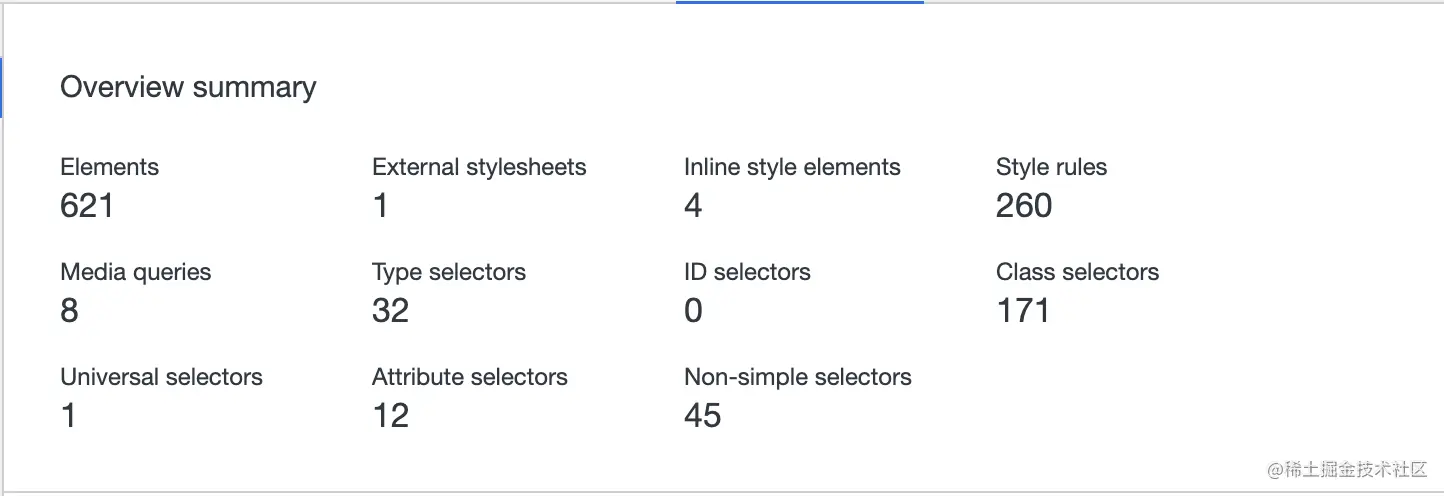Select the Class selectors count 171
1444x496 pixels.
1023,311
